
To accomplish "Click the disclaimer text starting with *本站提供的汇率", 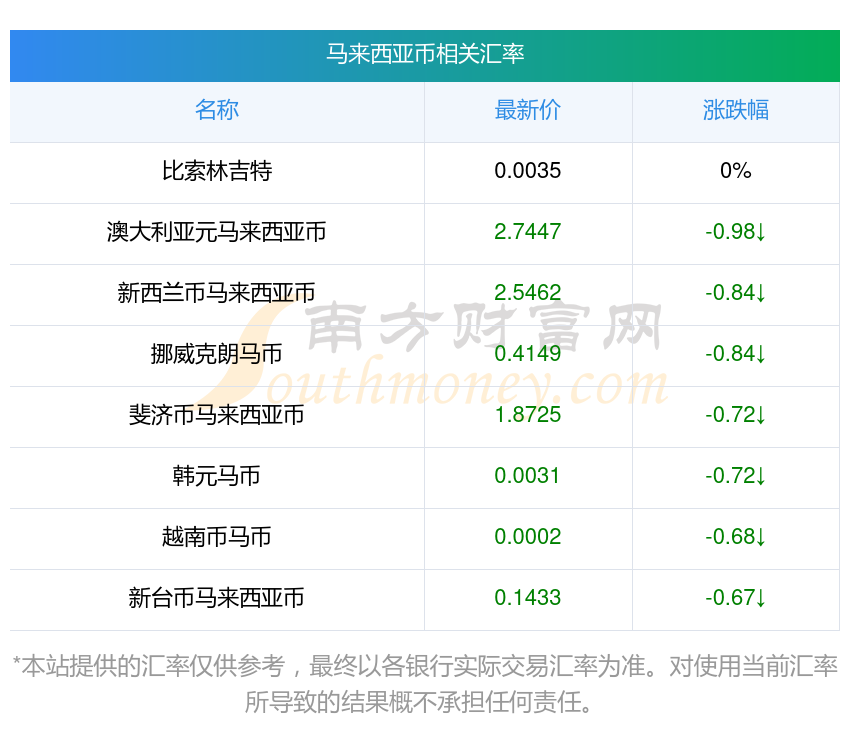I will coord(425,684).
